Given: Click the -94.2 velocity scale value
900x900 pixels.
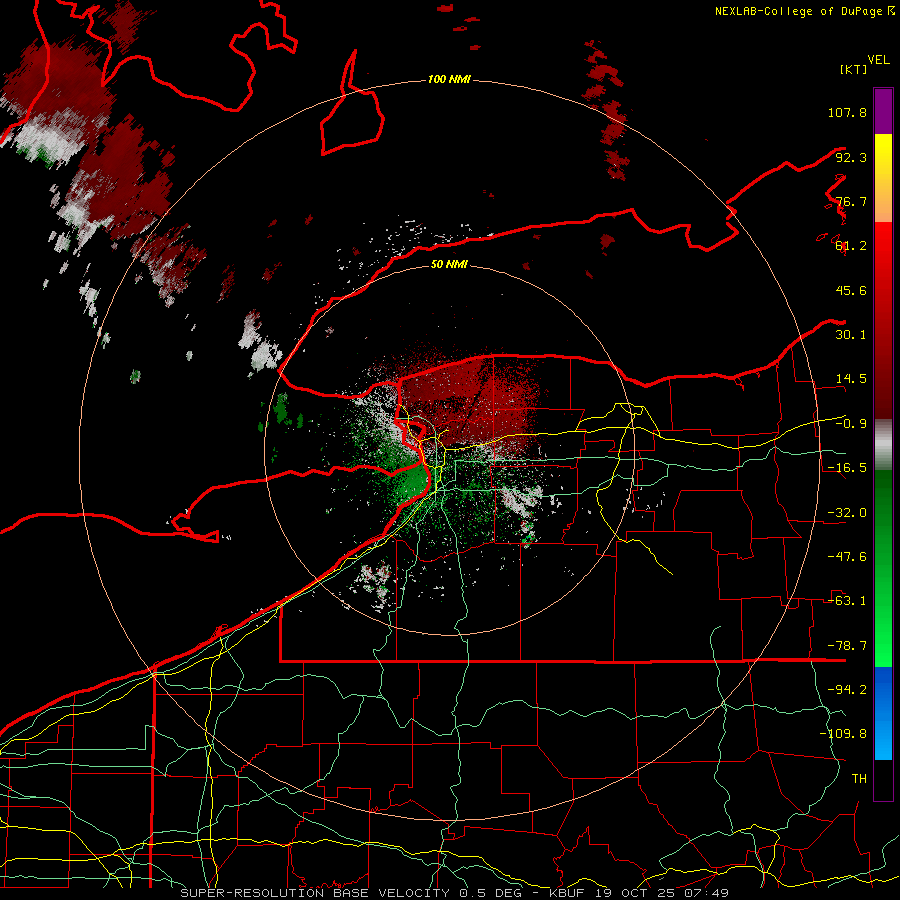Looking at the screenshot, I should click(x=847, y=690).
